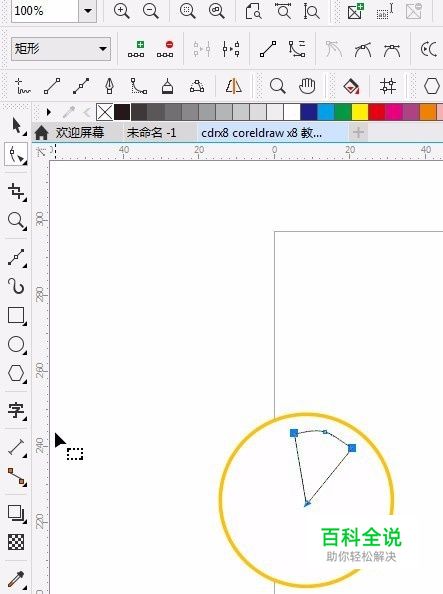Click the Cusp Node icon
Viewport: 443px width, 594px height.
pyautogui.click(x=334, y=49)
